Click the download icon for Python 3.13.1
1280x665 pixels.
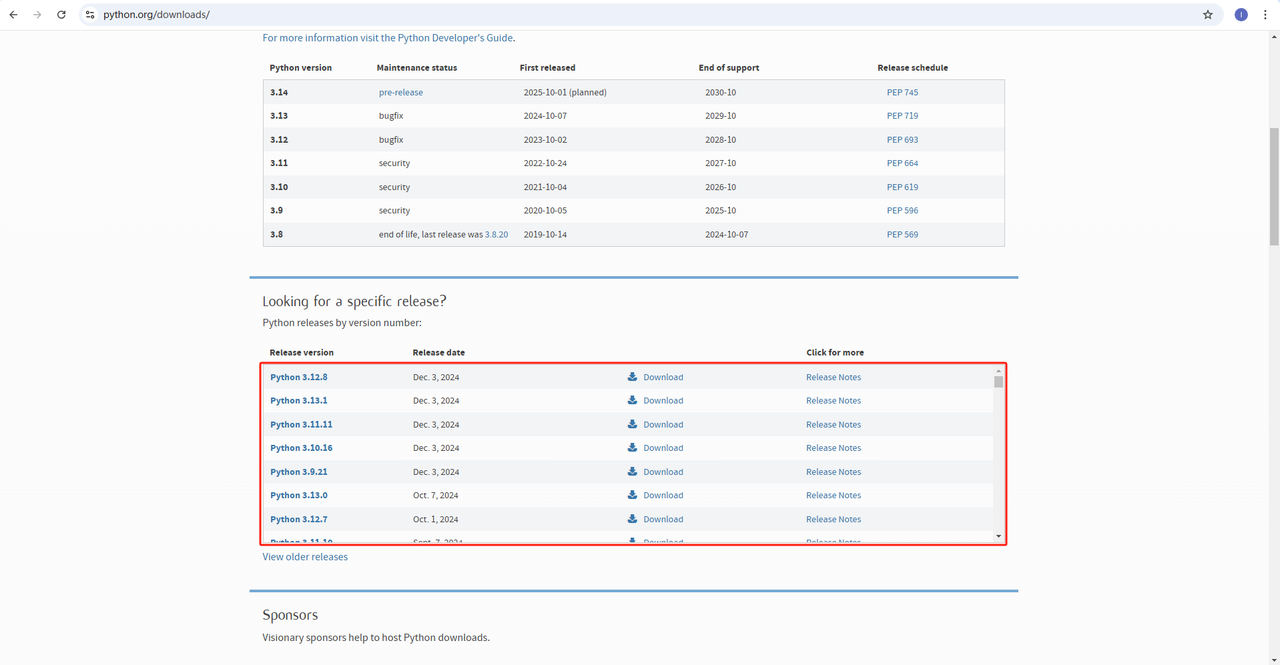point(632,400)
